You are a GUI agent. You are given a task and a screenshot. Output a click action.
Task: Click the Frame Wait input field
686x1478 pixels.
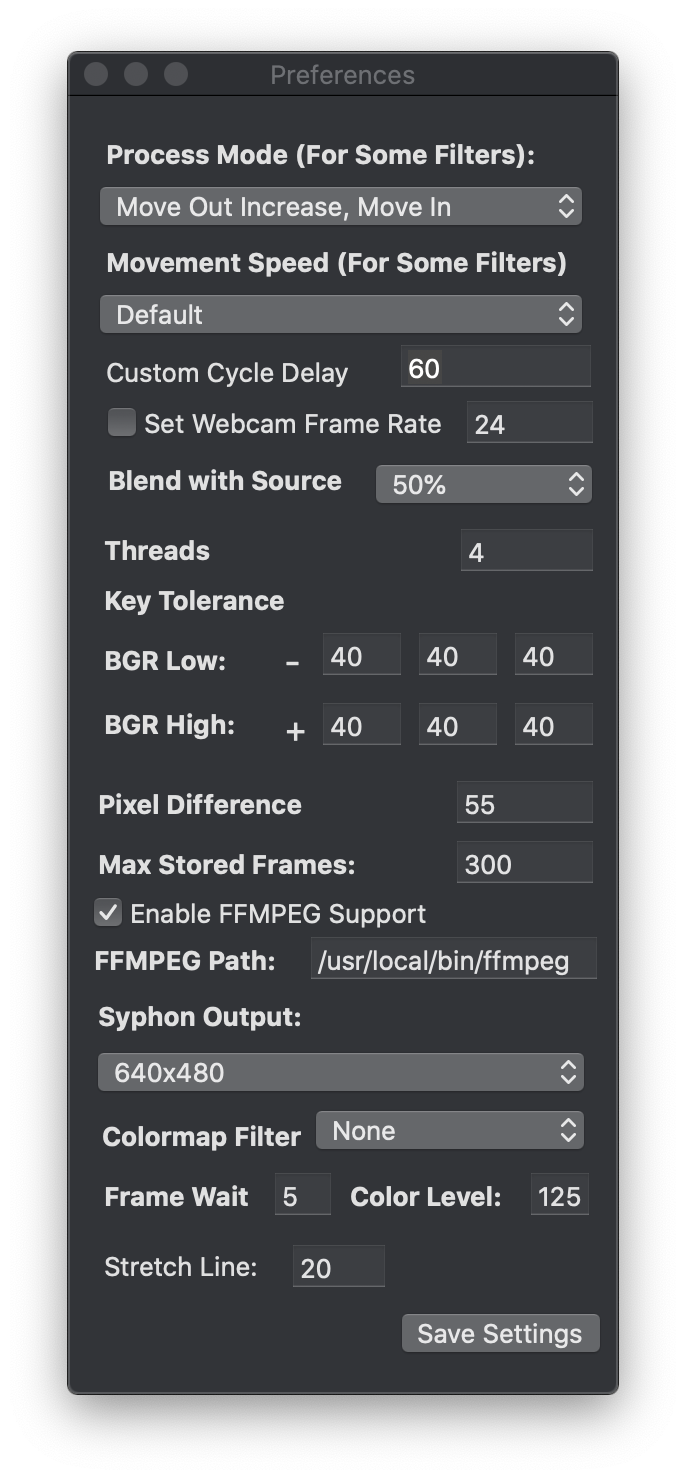[x=302, y=1196]
